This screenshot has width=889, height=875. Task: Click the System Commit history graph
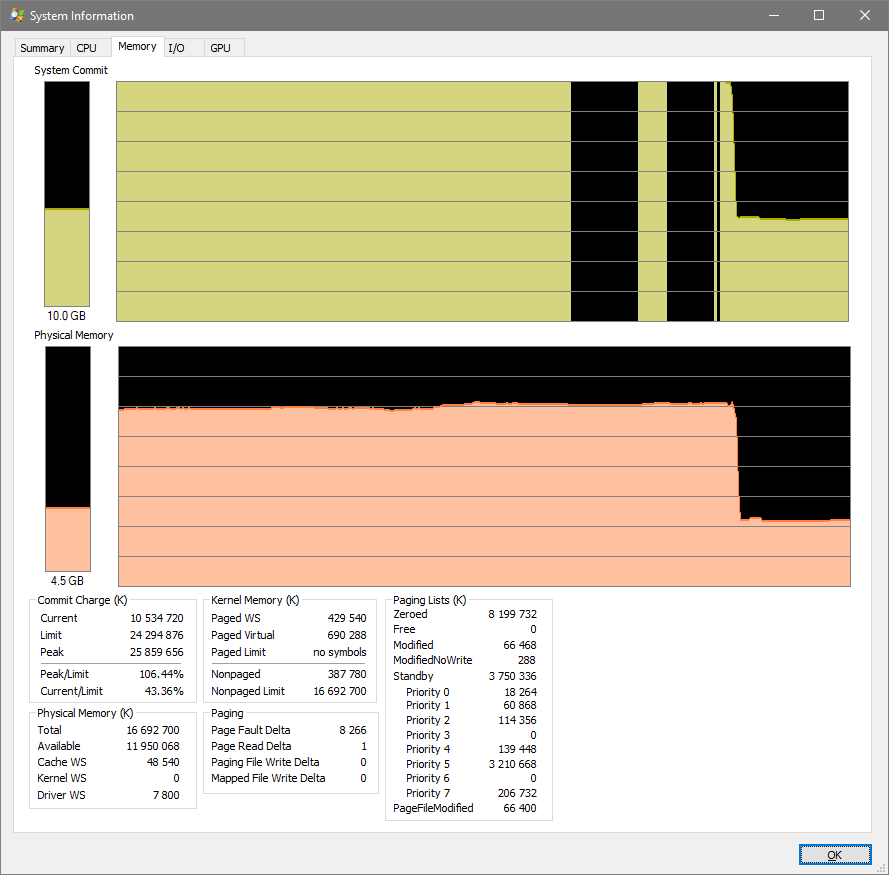click(482, 201)
